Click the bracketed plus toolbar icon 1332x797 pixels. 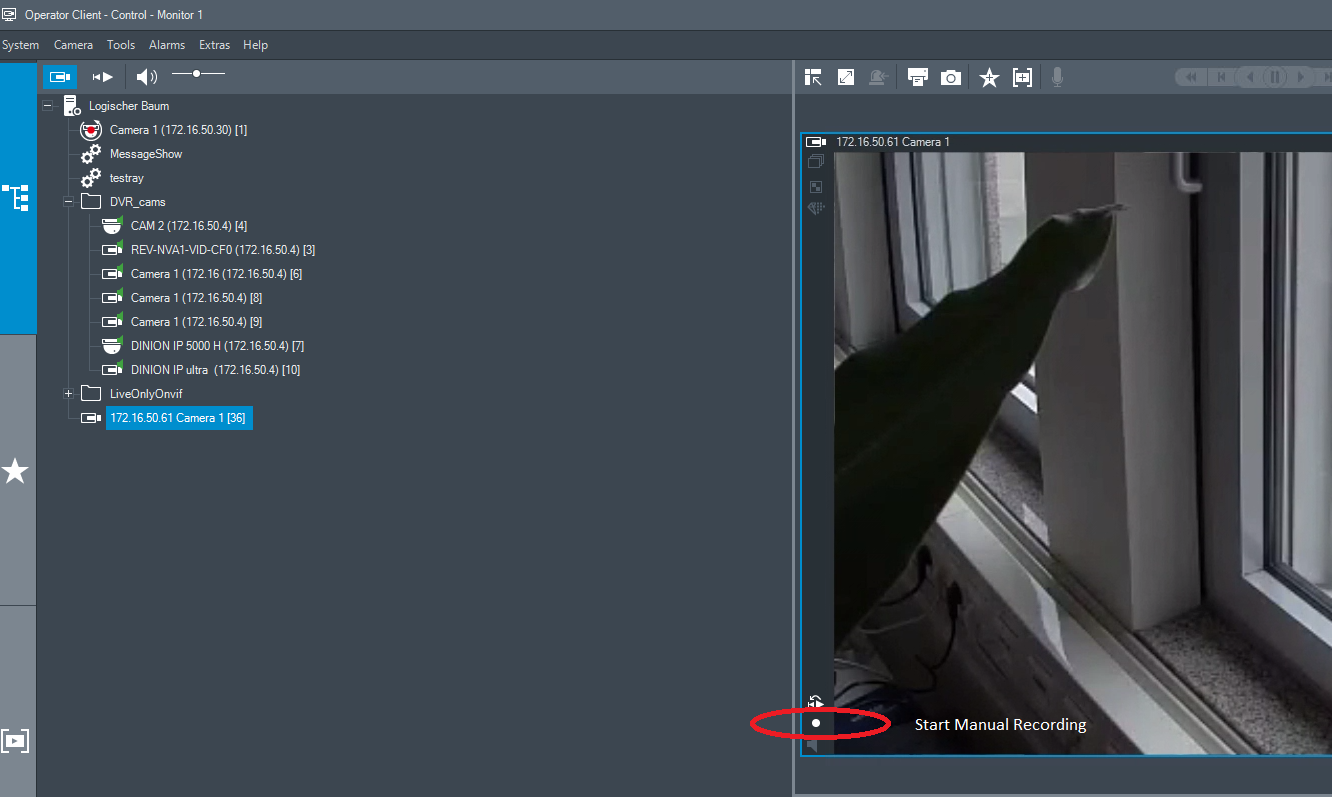point(1022,77)
